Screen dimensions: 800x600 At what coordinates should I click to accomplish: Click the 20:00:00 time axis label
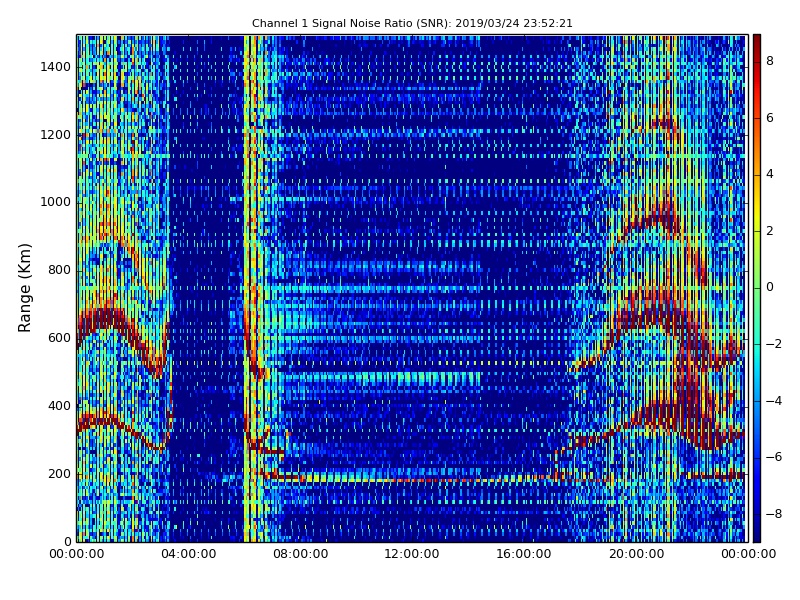coord(636,554)
